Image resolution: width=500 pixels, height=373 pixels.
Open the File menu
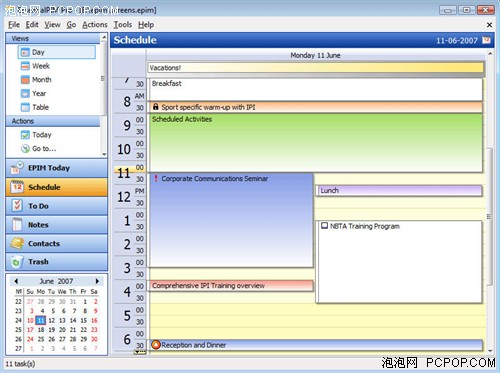pyautogui.click(x=14, y=25)
